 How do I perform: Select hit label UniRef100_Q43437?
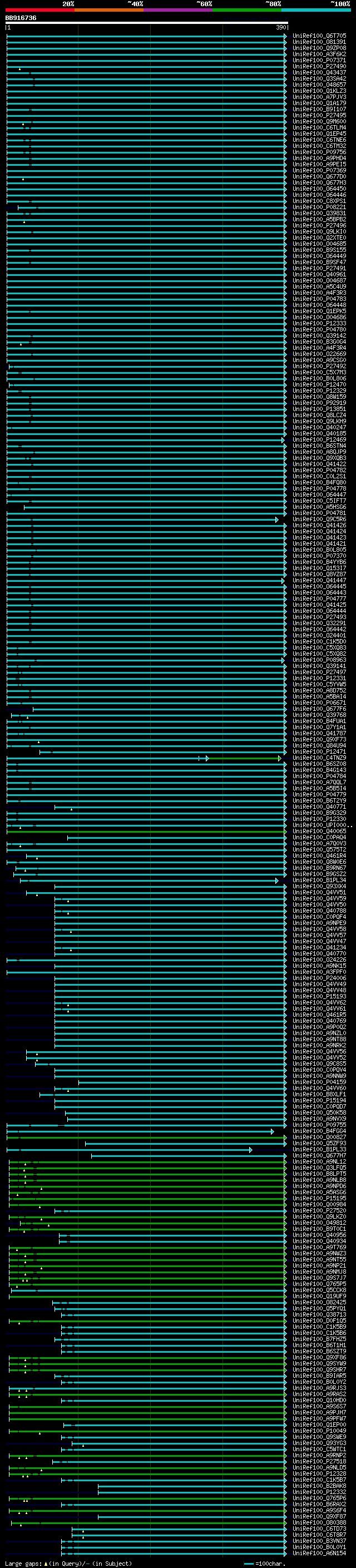pos(319,72)
